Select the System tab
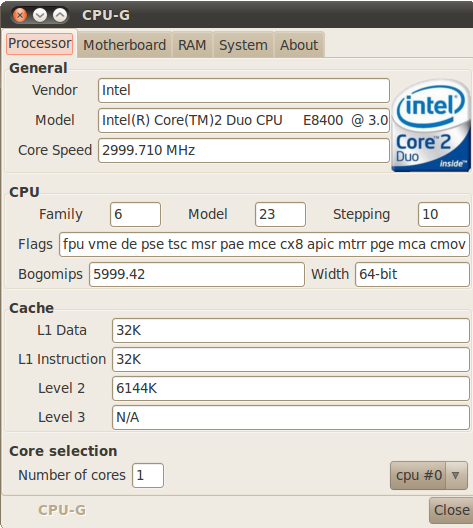The width and height of the screenshot is (473, 528). pyautogui.click(x=243, y=45)
